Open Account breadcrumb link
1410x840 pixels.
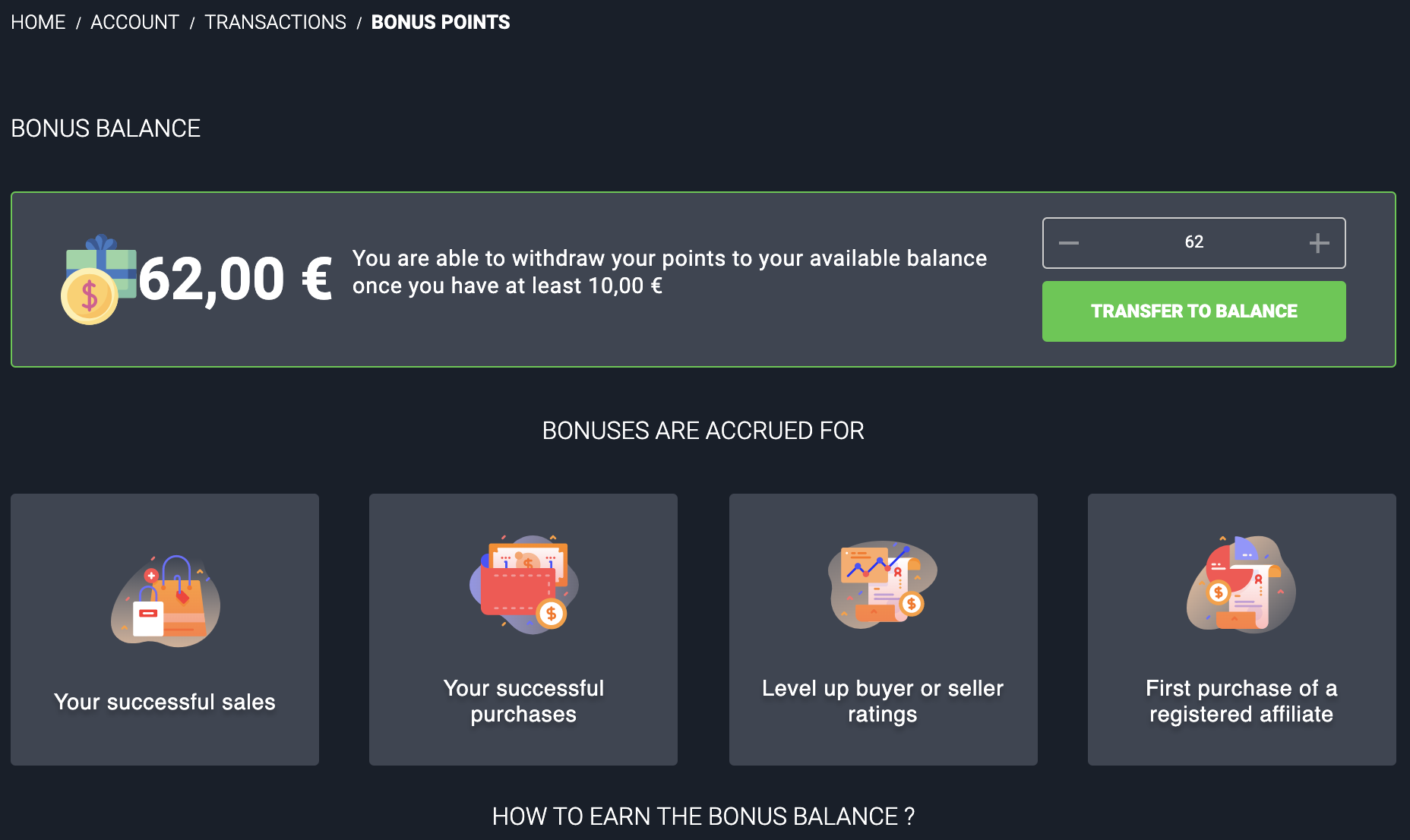[x=134, y=22]
